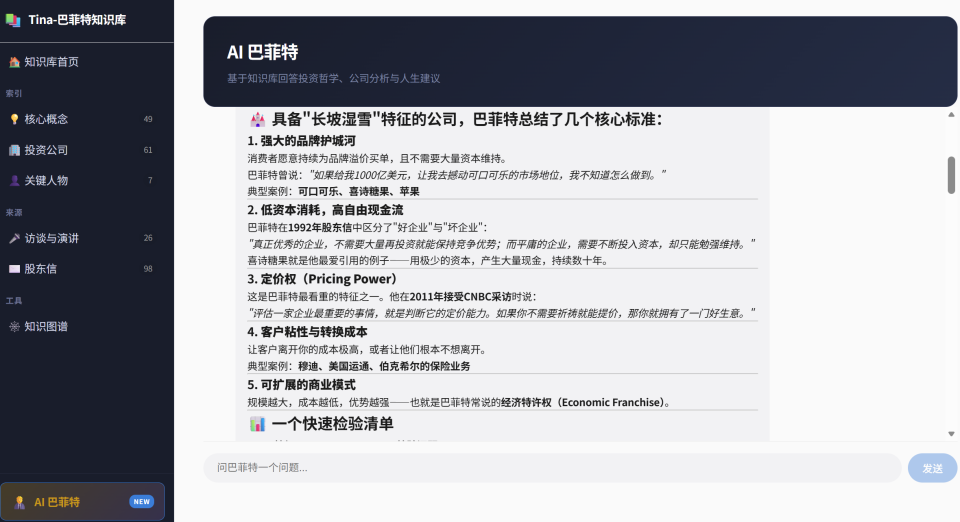This screenshot has height=522, width=960.
Task: Click the Tina-巴菲特知识库 title
Action: click(77, 20)
